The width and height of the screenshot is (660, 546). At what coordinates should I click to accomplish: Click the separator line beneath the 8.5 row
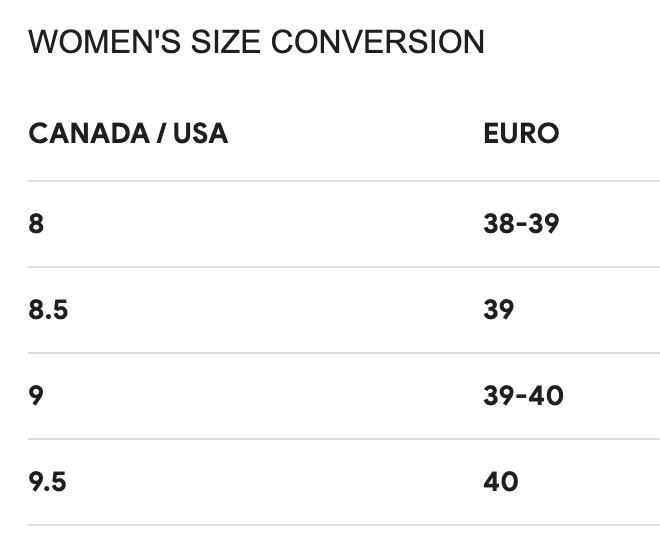click(343, 353)
